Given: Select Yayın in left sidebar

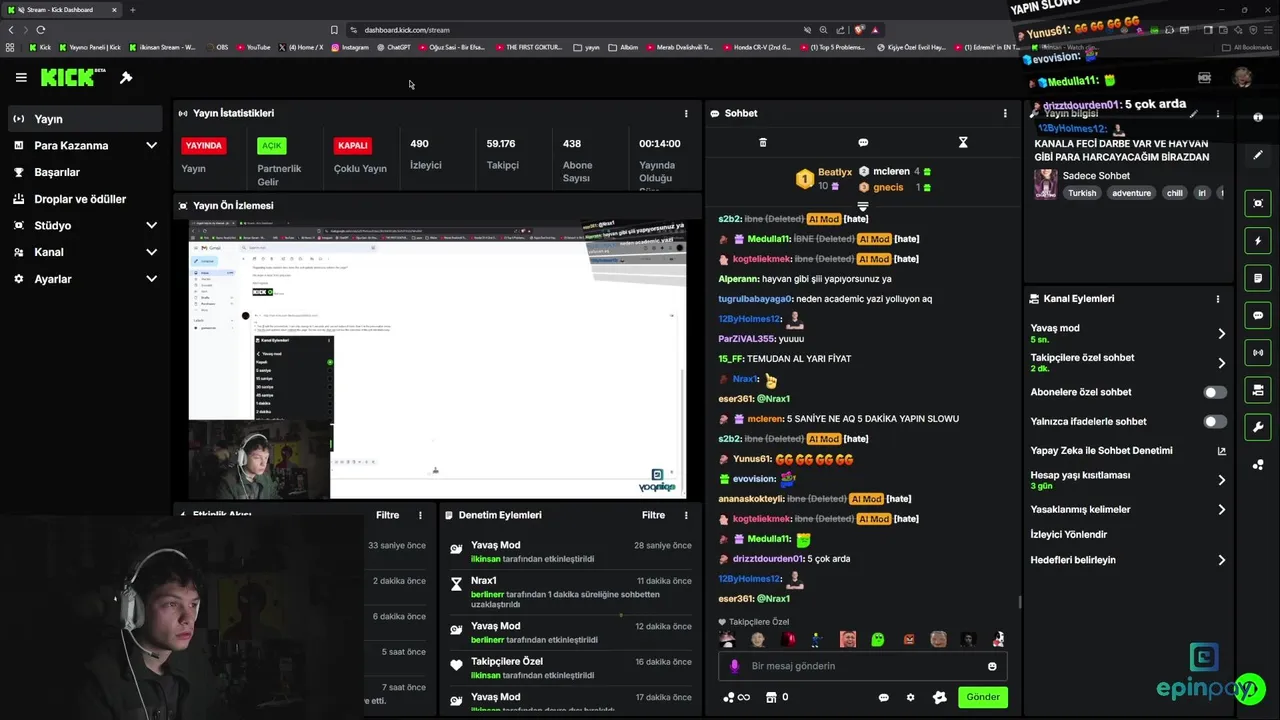Looking at the screenshot, I should pos(84,119).
